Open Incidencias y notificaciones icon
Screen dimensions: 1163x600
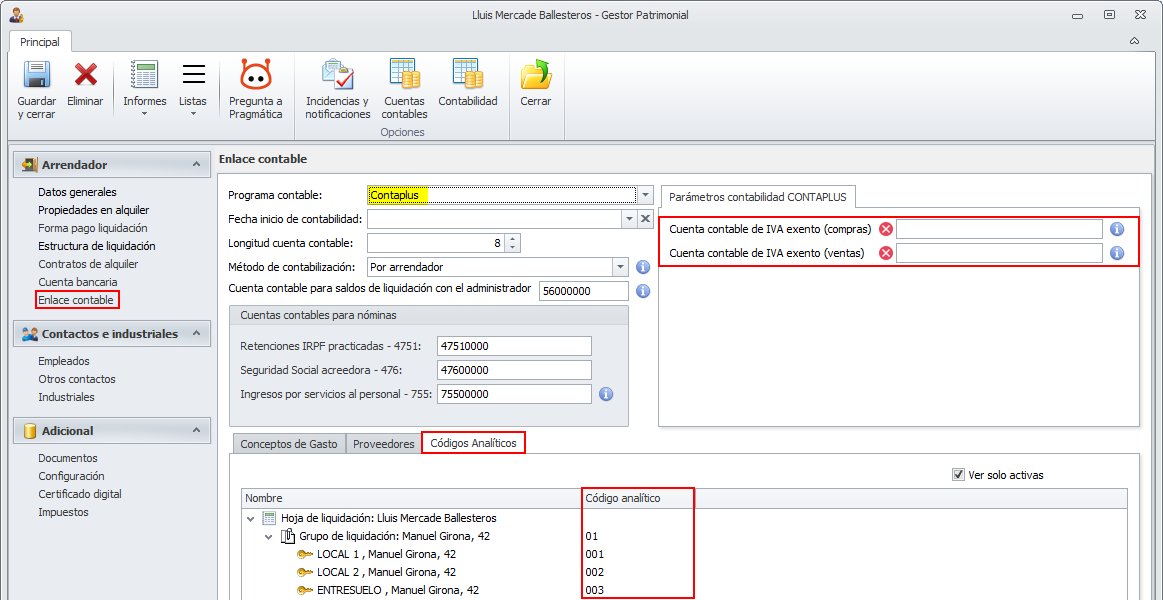pyautogui.click(x=337, y=75)
